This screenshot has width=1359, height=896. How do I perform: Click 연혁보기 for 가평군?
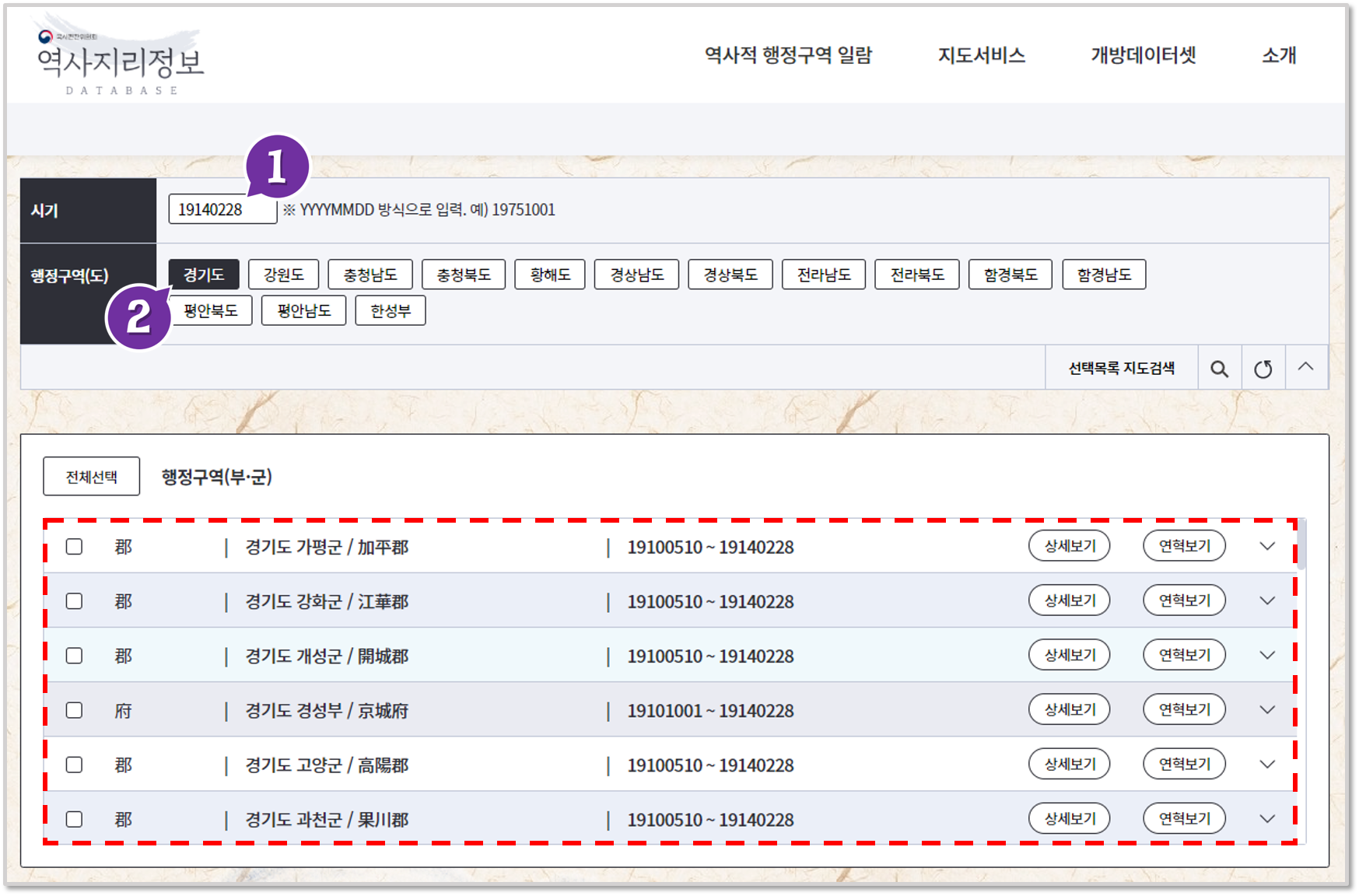click(1184, 546)
